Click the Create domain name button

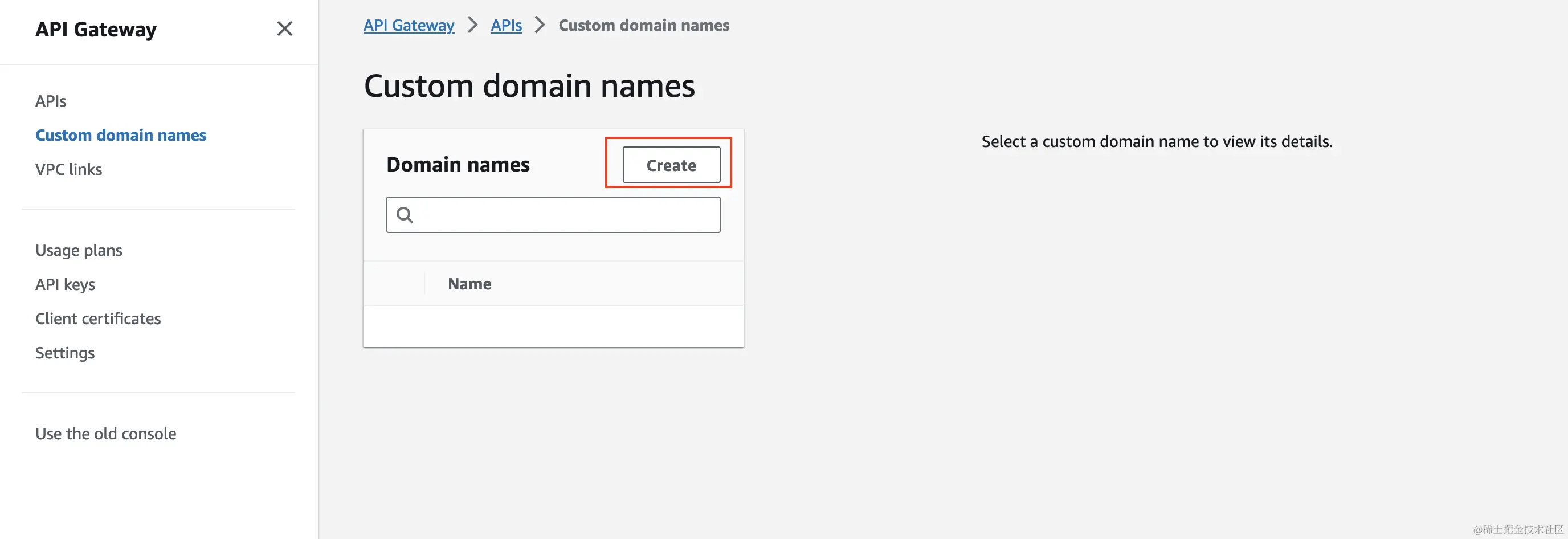coord(671,165)
